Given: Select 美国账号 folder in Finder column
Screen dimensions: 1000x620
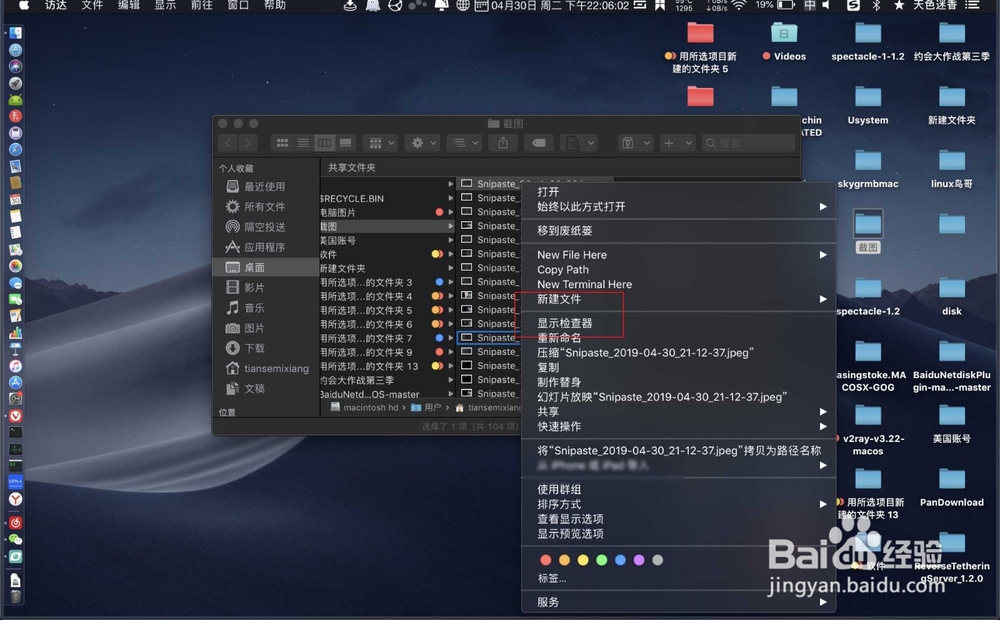Looking at the screenshot, I should click(x=388, y=240).
